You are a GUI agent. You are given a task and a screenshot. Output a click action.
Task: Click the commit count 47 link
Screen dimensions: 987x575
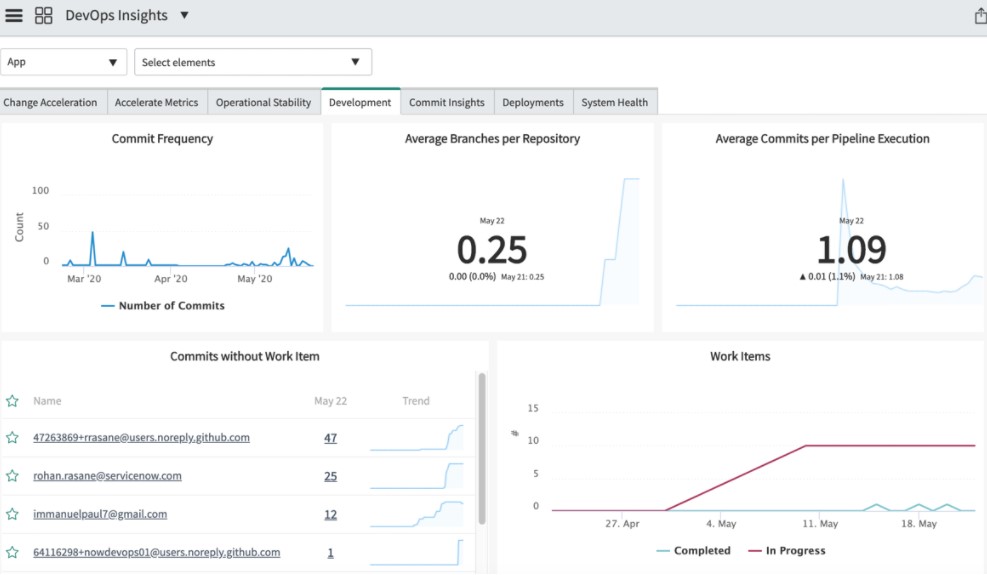pyautogui.click(x=330, y=438)
